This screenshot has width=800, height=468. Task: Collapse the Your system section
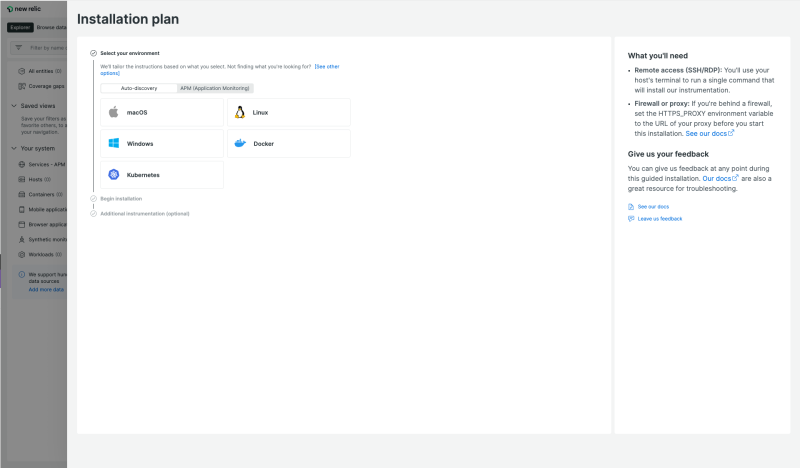pyautogui.click(x=14, y=149)
